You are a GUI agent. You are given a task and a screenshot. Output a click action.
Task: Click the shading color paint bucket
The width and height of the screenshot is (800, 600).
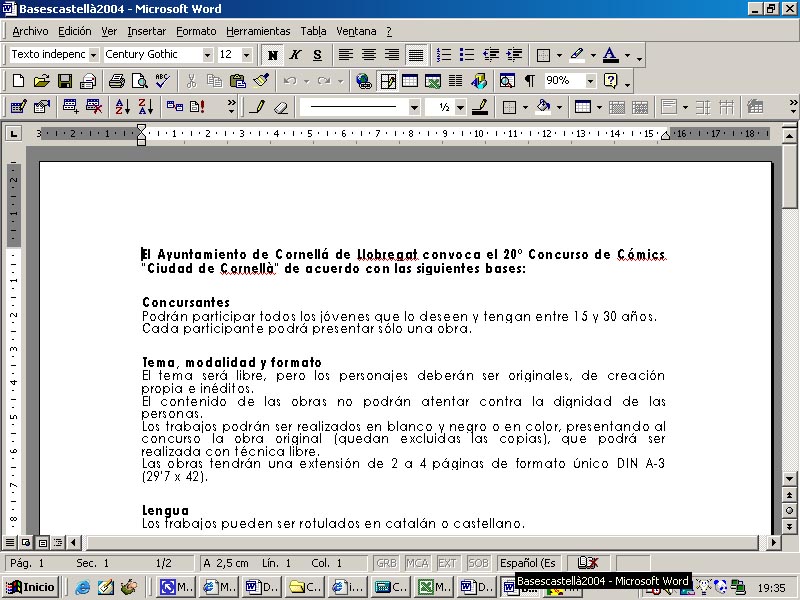point(543,107)
